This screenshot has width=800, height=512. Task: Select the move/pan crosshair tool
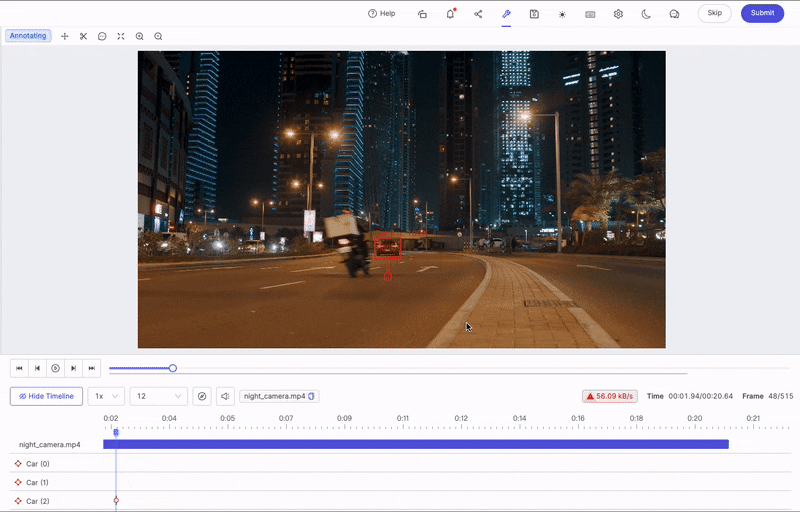(65, 36)
